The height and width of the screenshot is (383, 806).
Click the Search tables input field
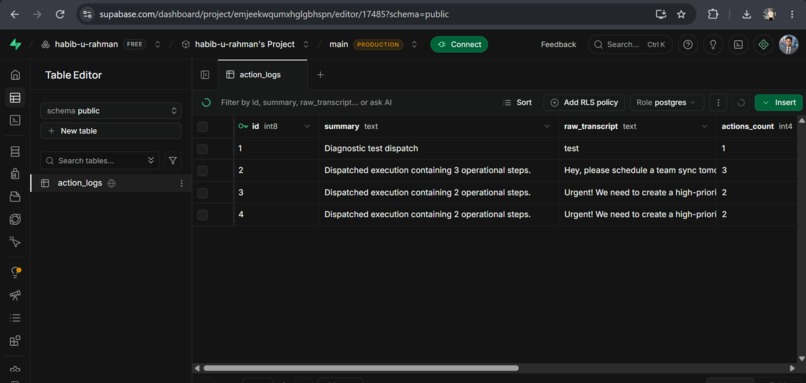pos(100,160)
